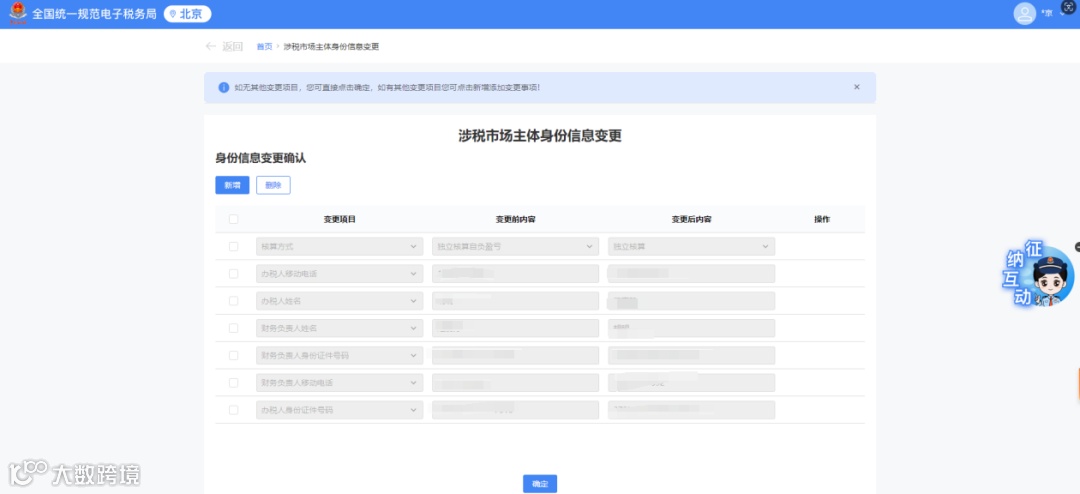Toggle the select-all checkbox in the table header
The image size is (1080, 494).
[x=233, y=219]
